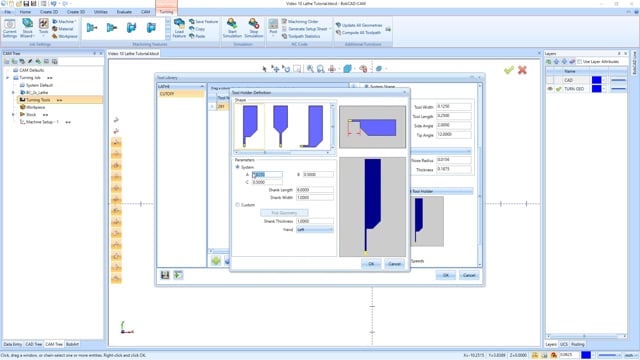This screenshot has height=360, width=640.
Task: Launch the Stock Wizard icon
Action: coord(27,28)
